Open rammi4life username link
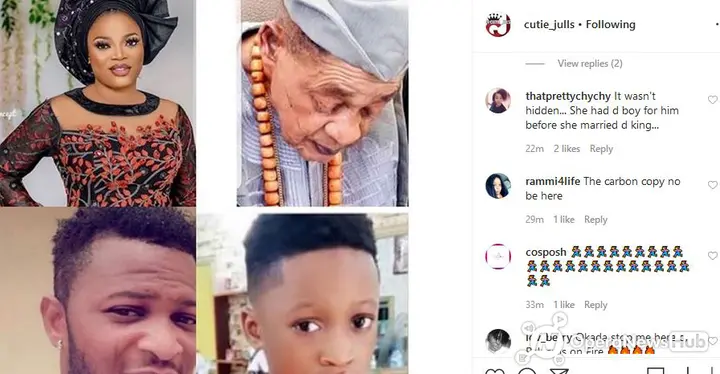Screen dimensions: 720x374 click(553, 181)
